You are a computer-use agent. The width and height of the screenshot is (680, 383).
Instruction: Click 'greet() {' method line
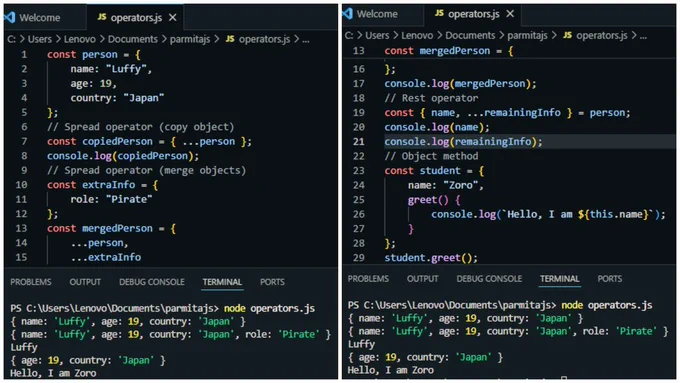pos(434,200)
